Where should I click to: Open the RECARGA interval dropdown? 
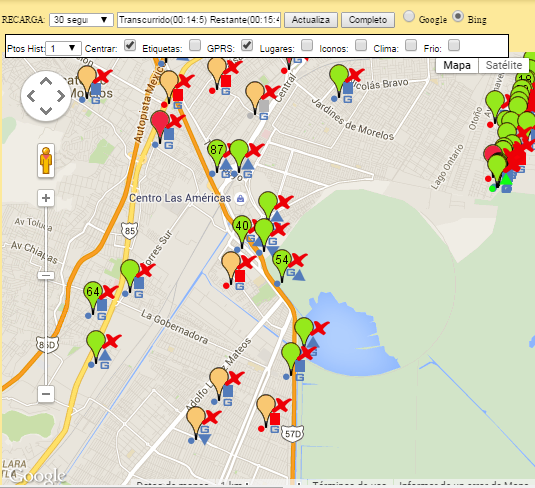(x=81, y=20)
